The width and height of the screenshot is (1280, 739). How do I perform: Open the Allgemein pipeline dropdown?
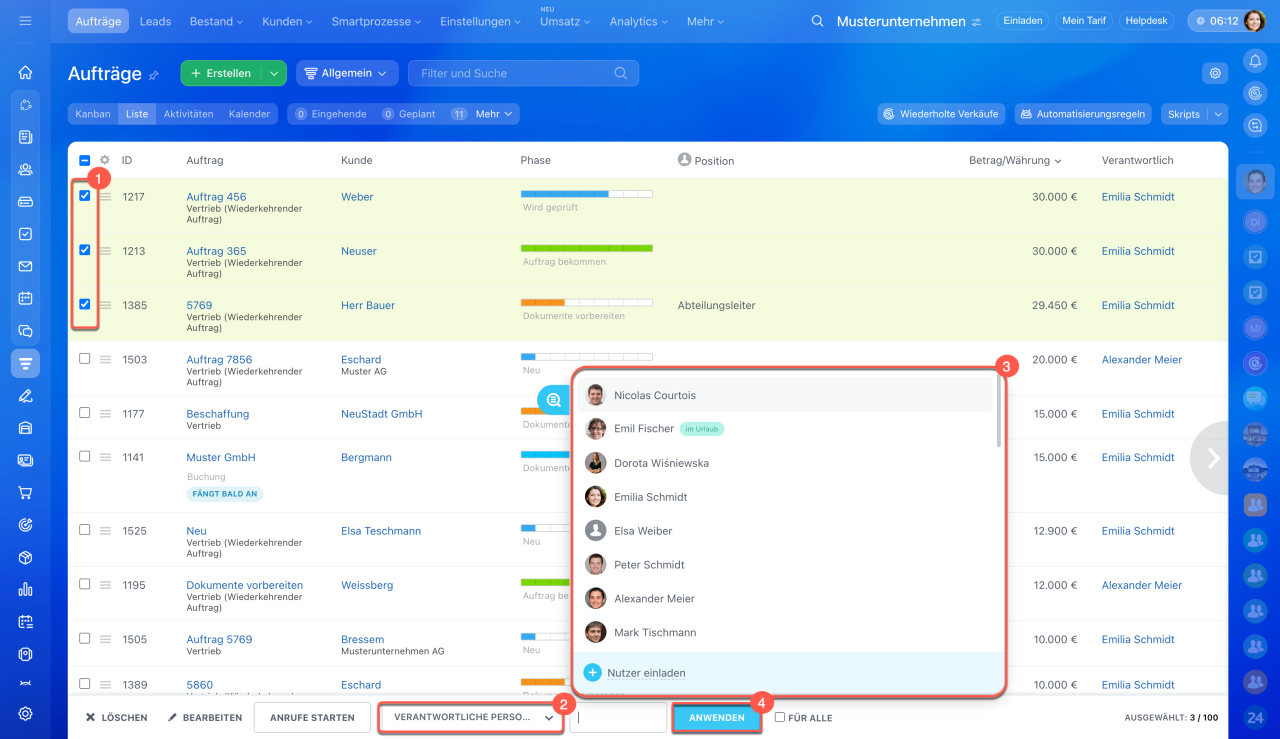point(347,73)
